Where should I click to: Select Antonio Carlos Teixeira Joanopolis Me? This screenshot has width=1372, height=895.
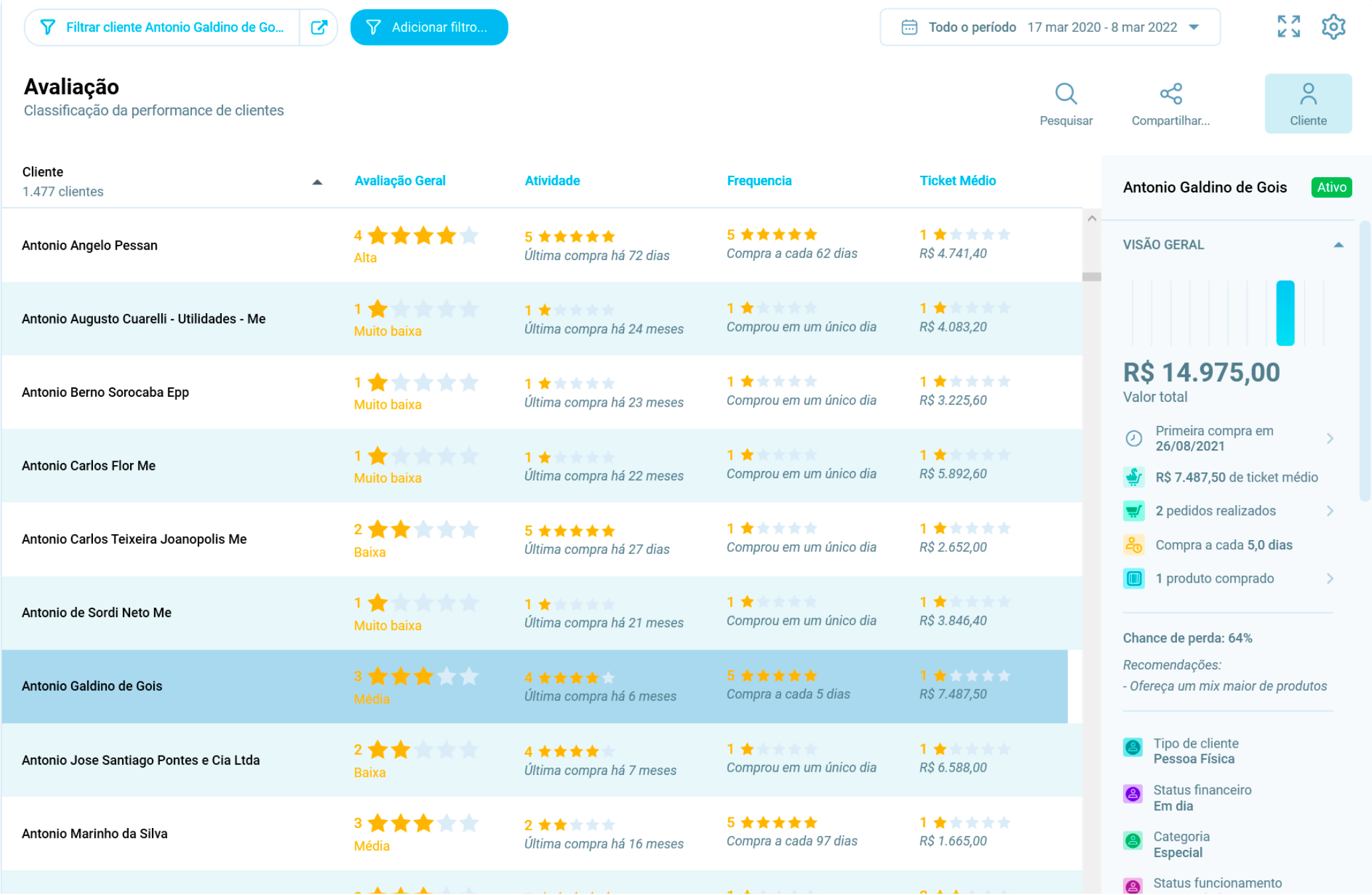(x=542, y=539)
